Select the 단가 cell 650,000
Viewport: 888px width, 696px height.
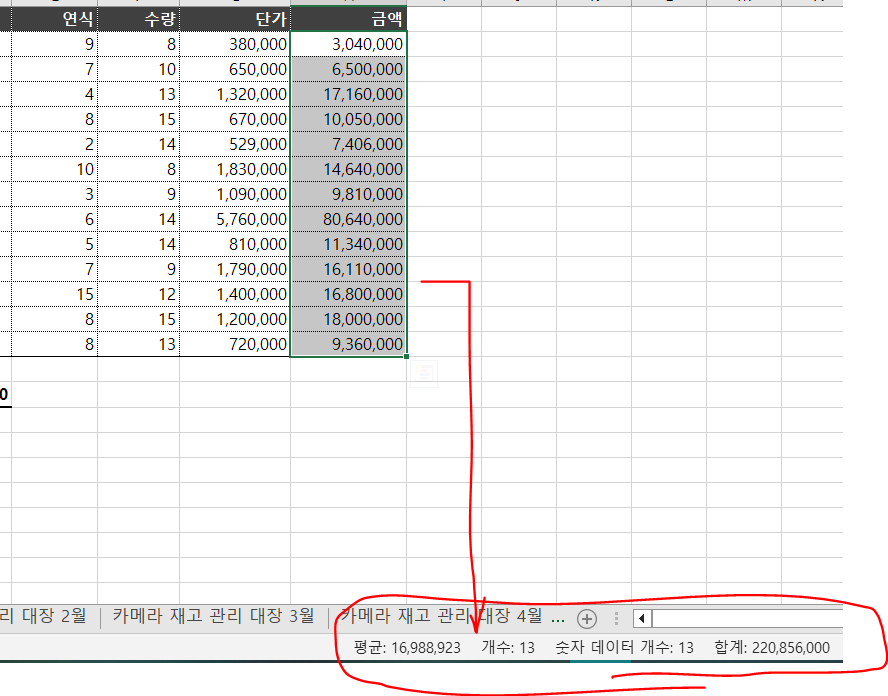(235, 69)
